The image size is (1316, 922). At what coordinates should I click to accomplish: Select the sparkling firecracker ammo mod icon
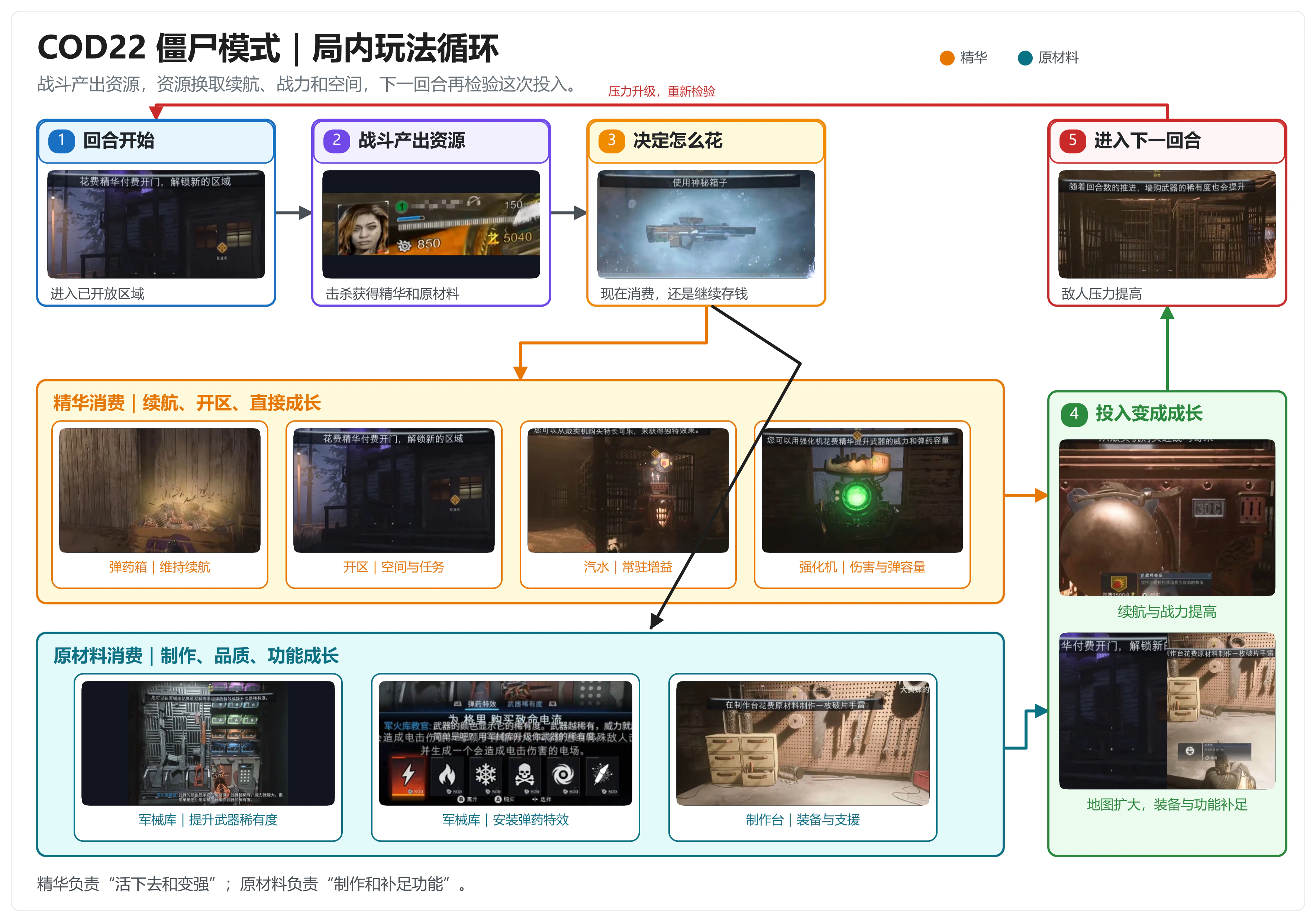click(602, 774)
